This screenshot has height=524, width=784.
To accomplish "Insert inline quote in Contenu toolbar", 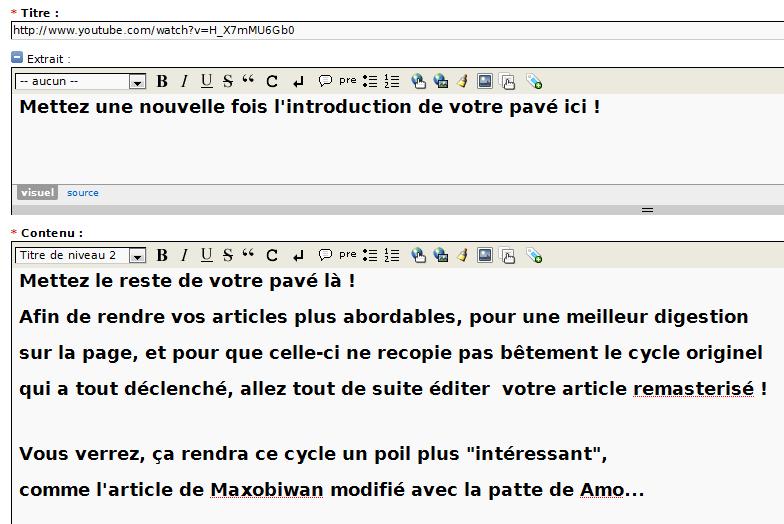I will (x=248, y=254).
